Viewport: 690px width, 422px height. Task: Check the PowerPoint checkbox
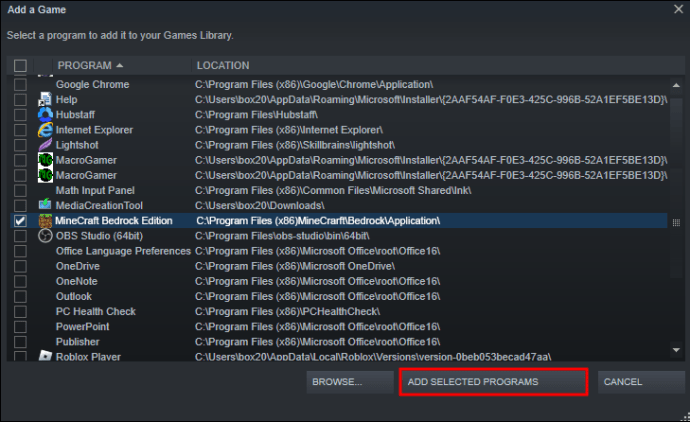click(20, 327)
